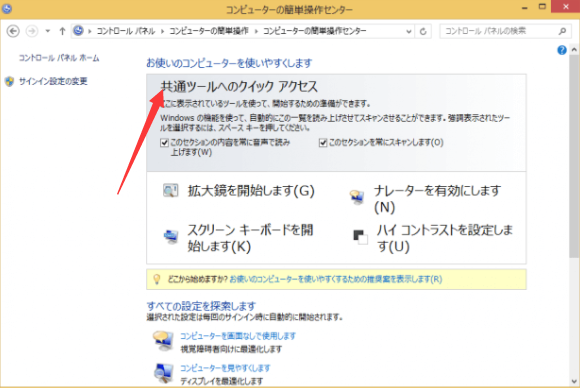This screenshot has height=388, width=580.
Task: Open コンピューターを見やすくします link
Action: (225, 368)
